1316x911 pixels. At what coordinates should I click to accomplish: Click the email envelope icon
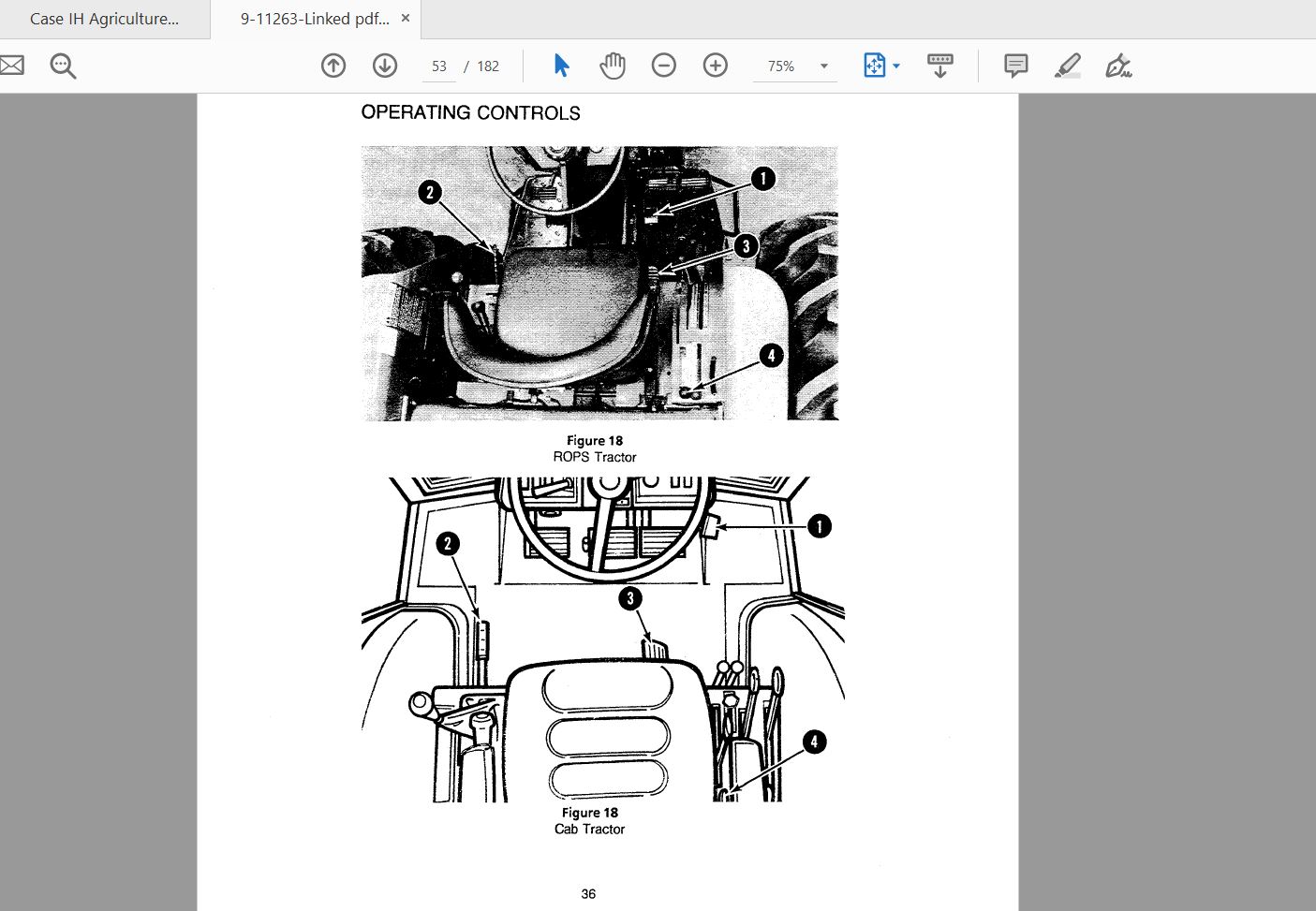(11, 66)
